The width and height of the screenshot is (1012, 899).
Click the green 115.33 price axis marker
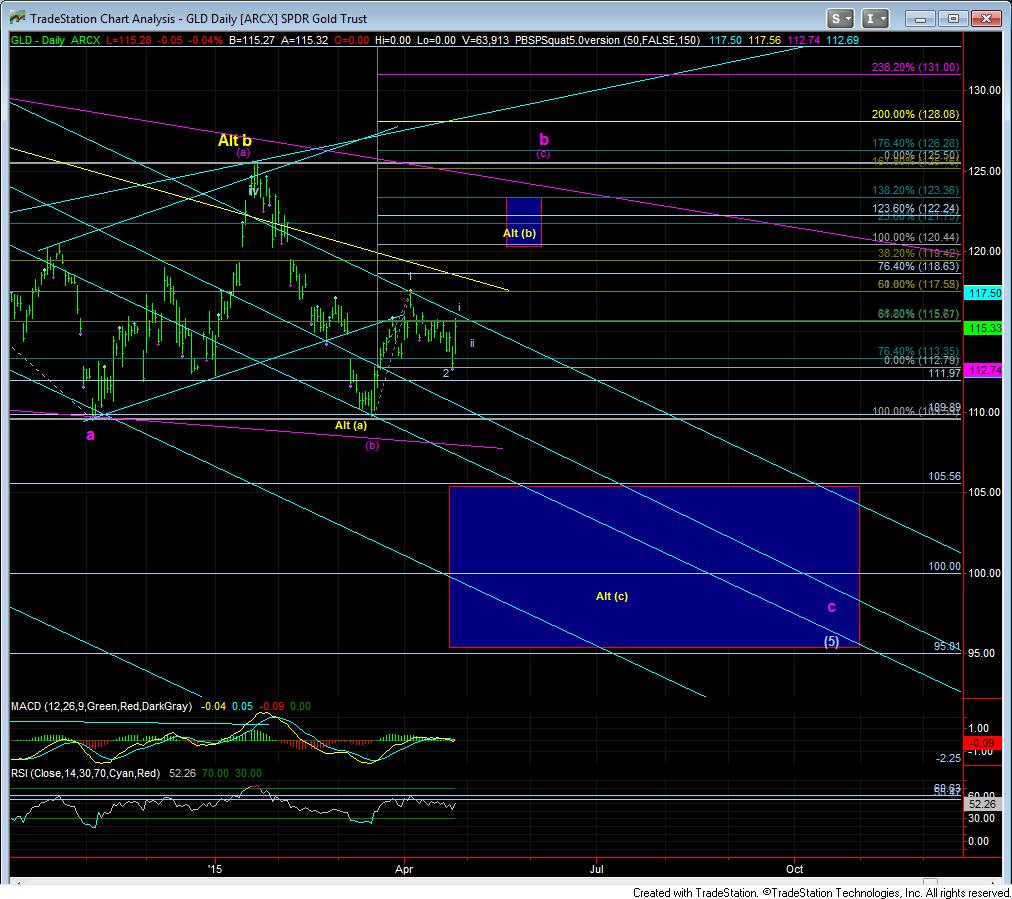[x=982, y=328]
